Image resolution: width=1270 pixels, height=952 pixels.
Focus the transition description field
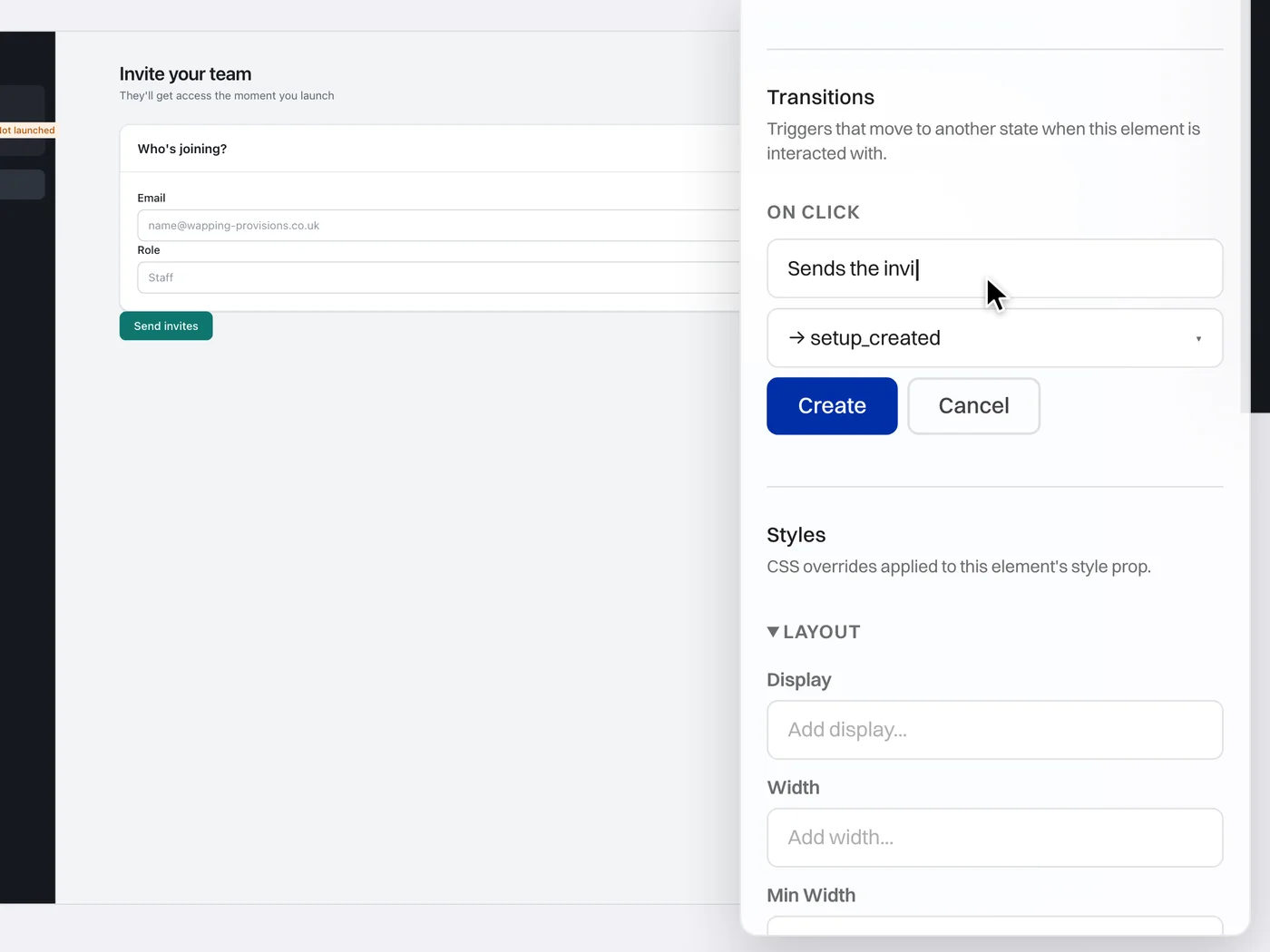[x=995, y=268]
